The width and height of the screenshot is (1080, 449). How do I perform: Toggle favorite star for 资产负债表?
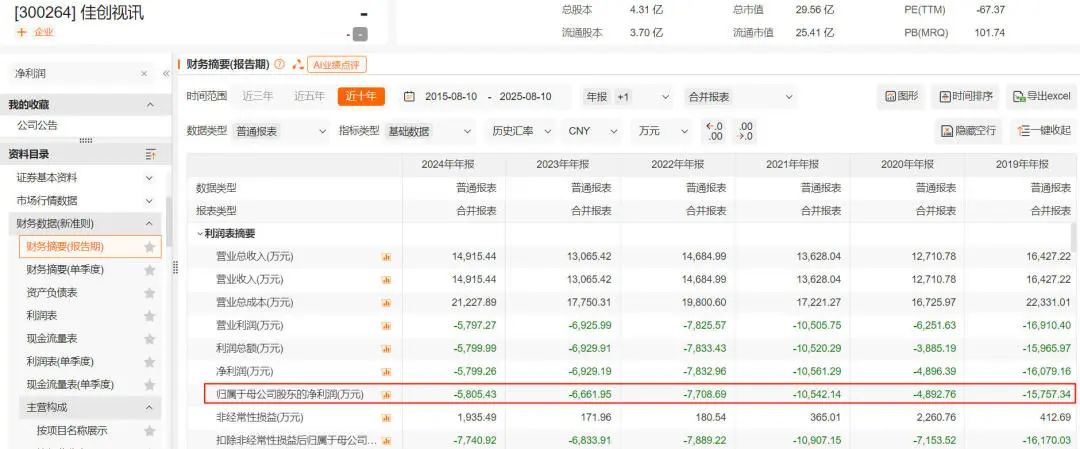(x=149, y=293)
